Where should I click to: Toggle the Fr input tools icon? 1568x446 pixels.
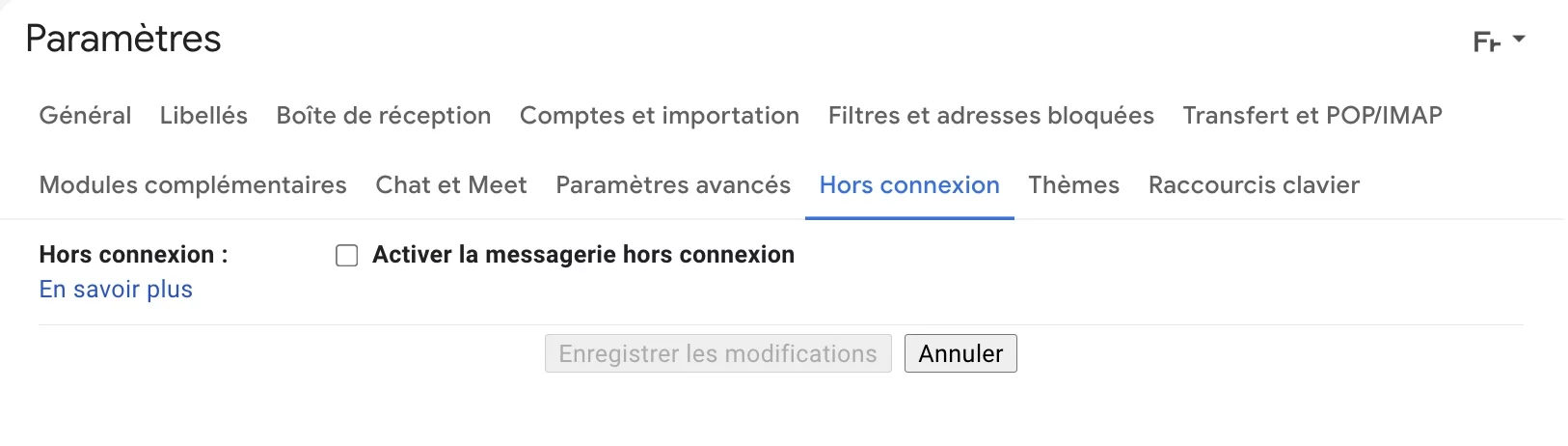coord(1486,42)
